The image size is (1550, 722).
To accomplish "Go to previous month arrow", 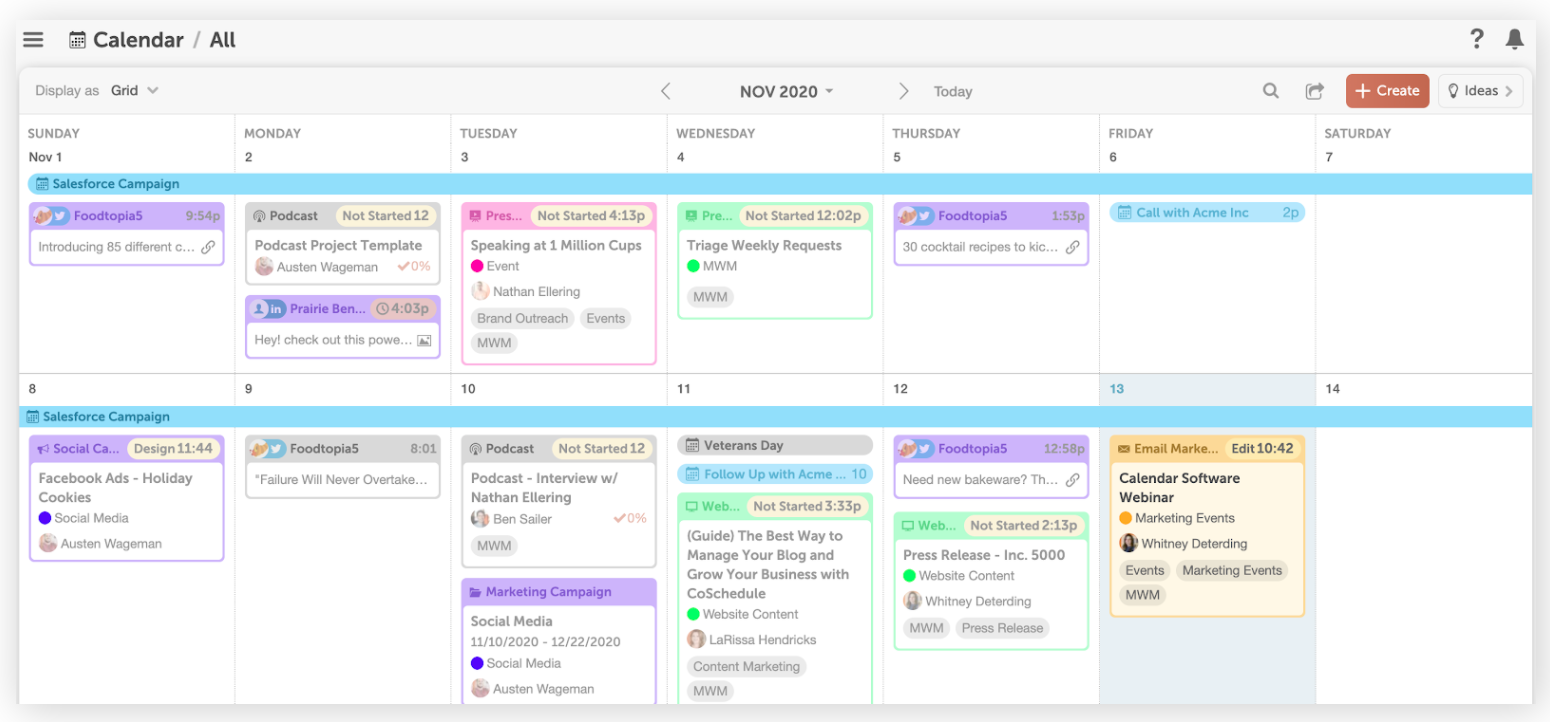I will [666, 91].
